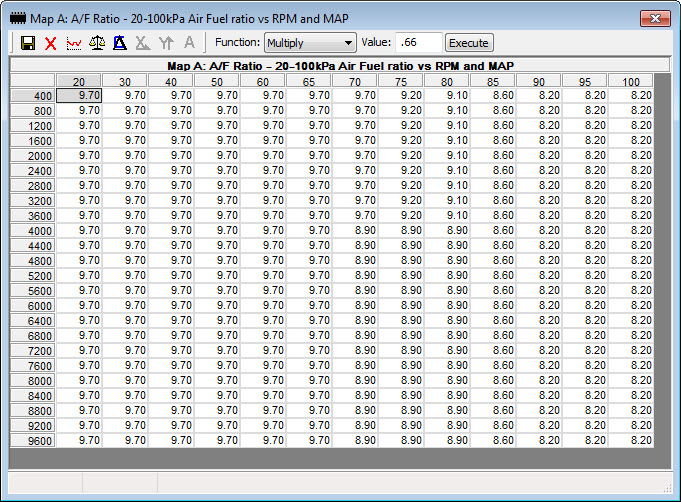The width and height of the screenshot is (681, 502).
Task: Close the Map A: A/F Ratio window
Action: click(655, 18)
